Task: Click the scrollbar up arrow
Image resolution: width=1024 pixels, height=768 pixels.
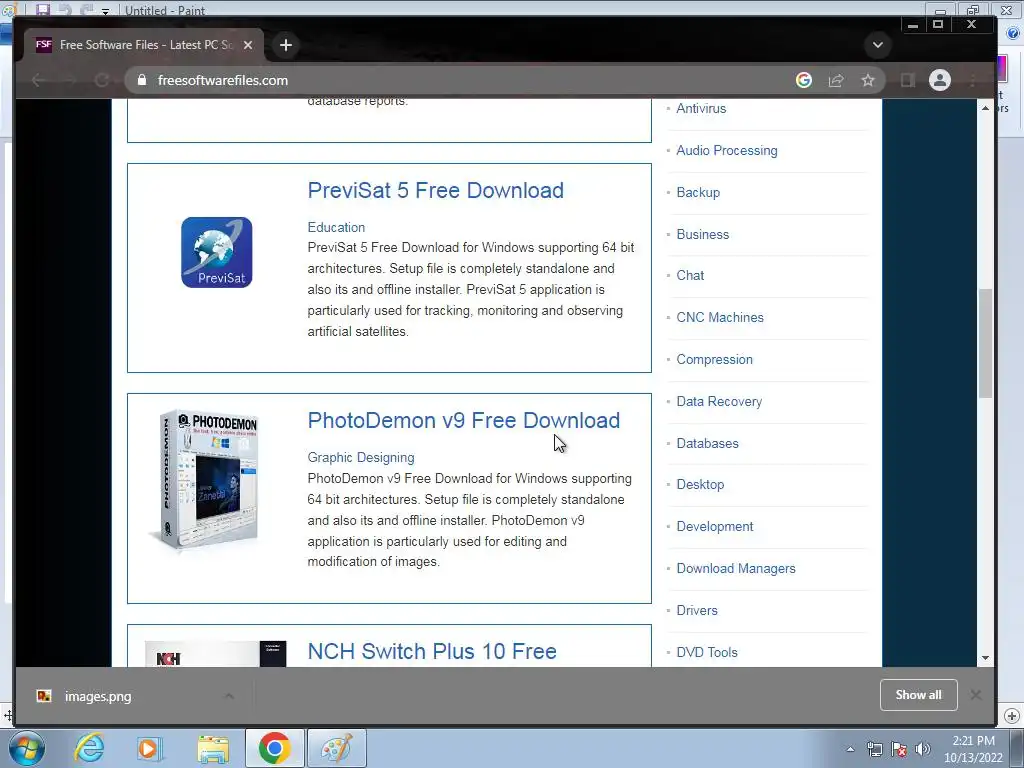Action: [x=985, y=108]
